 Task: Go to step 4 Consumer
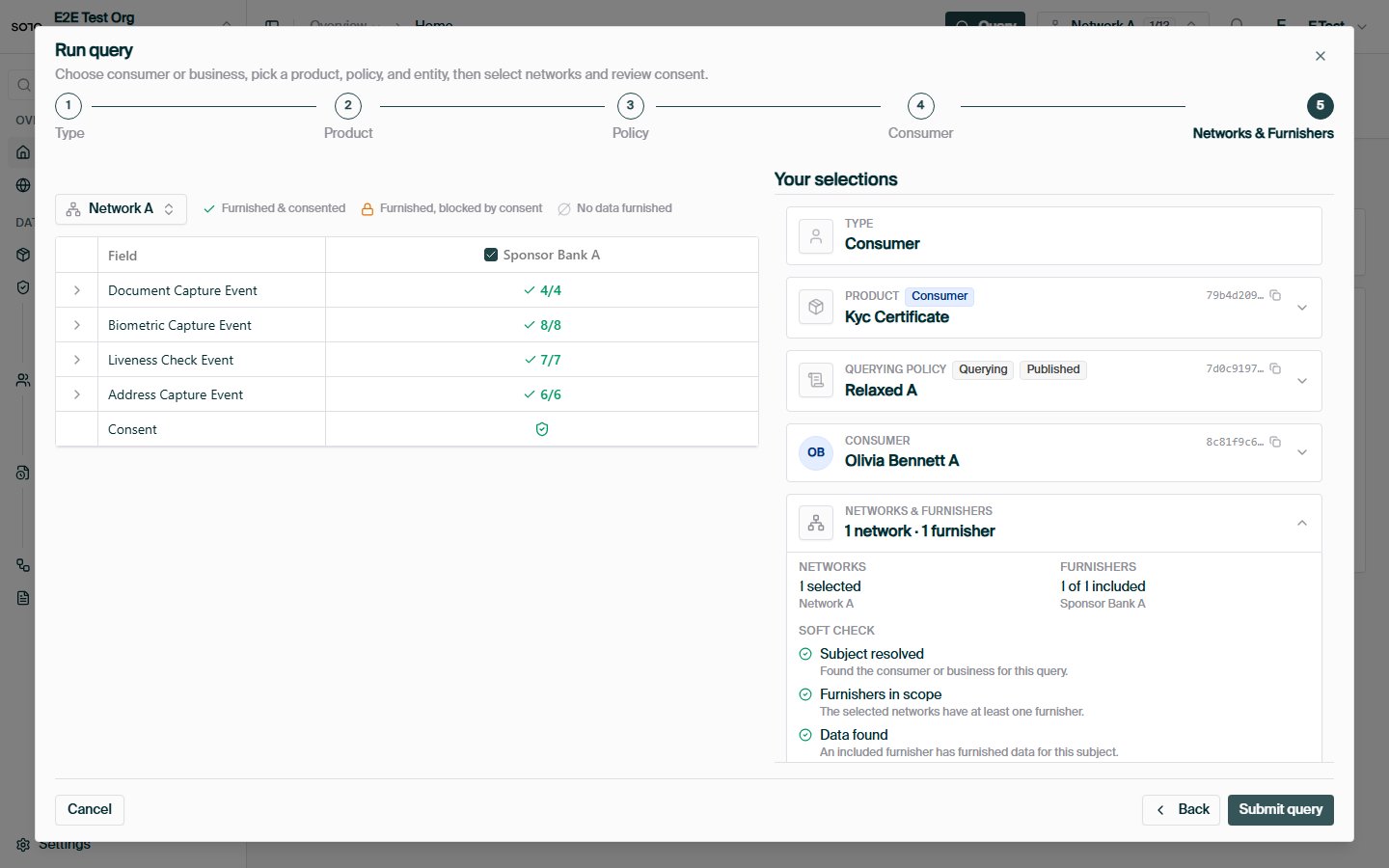920,105
